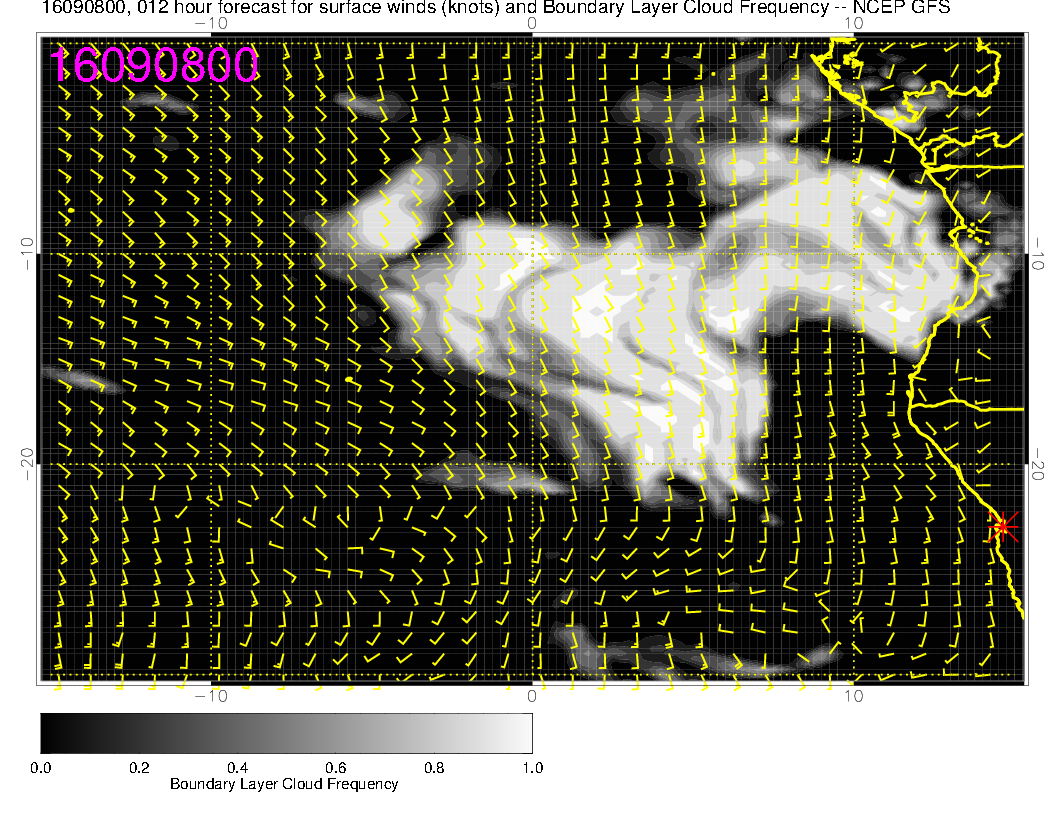Screen dimensions: 1056x816
Task: Click grid intersection of 10 longitude and -20 latitude
Action: [x=853, y=465]
